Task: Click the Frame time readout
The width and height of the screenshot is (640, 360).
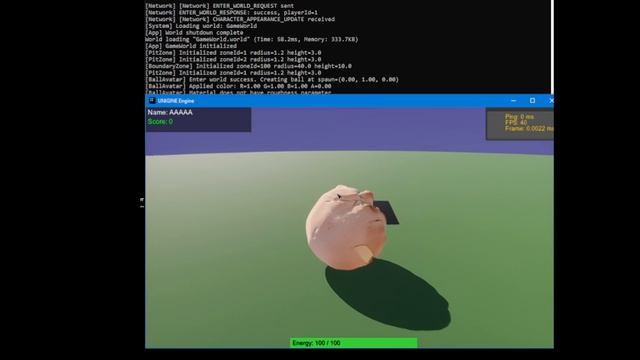Action: tap(529, 129)
